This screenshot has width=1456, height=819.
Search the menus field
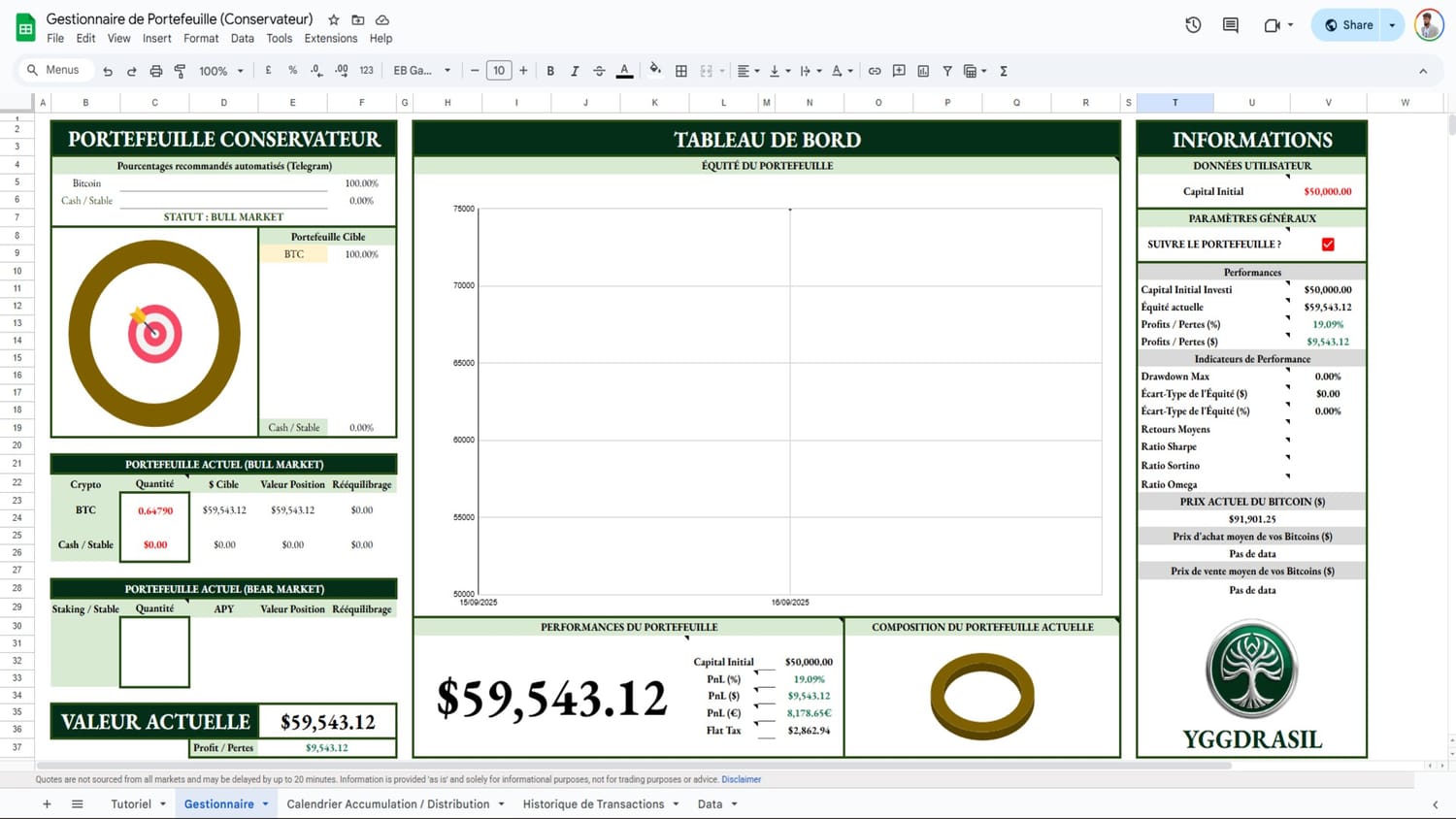54,70
